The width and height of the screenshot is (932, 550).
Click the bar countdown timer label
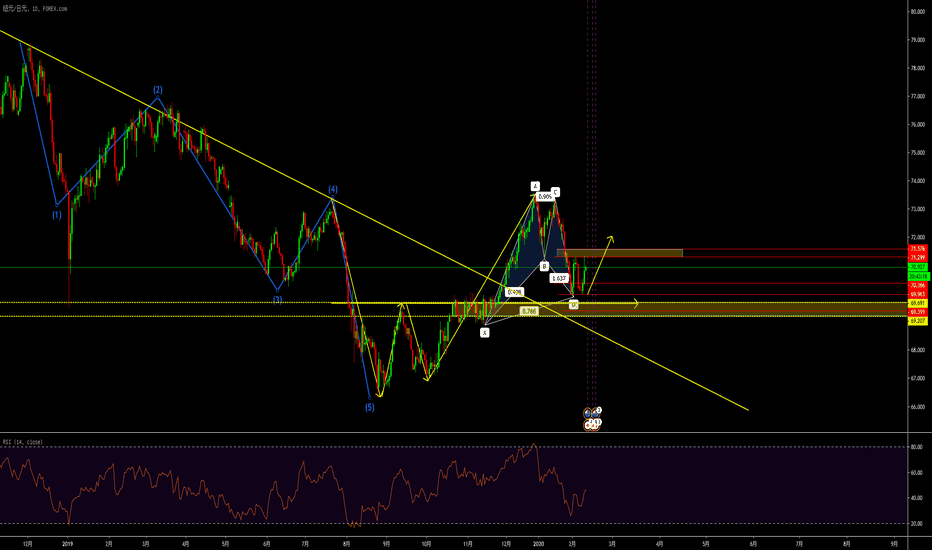pos(917,276)
